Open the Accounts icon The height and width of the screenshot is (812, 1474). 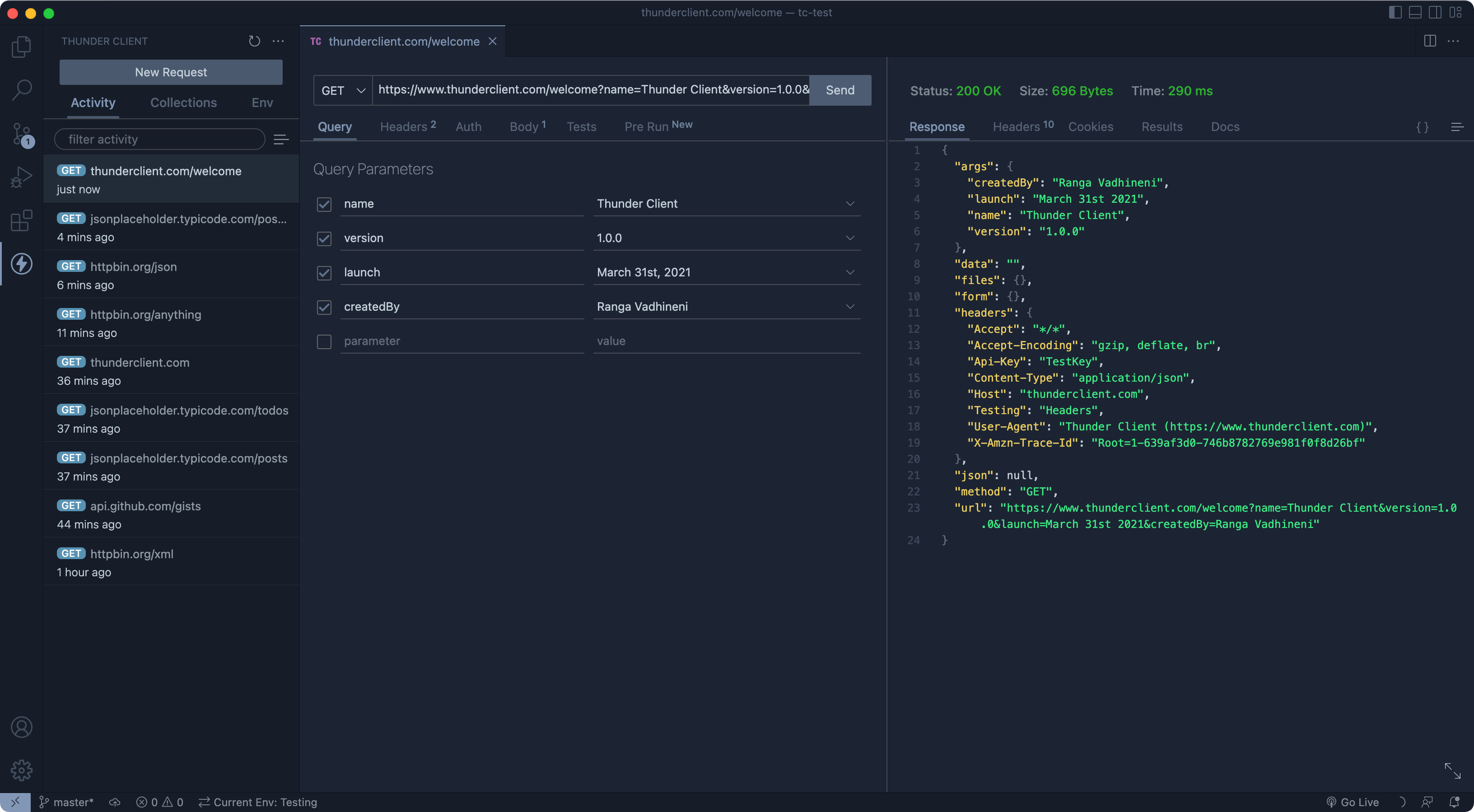(21, 727)
